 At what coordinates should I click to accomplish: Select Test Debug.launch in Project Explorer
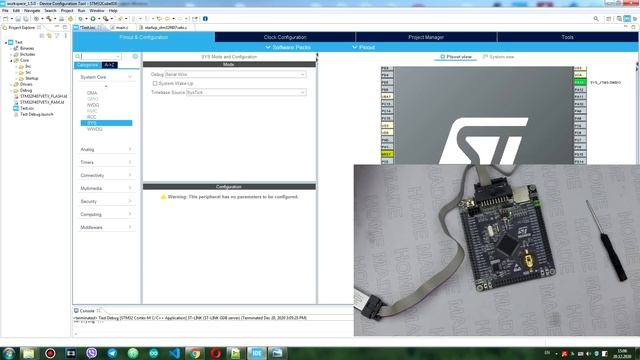[37, 114]
